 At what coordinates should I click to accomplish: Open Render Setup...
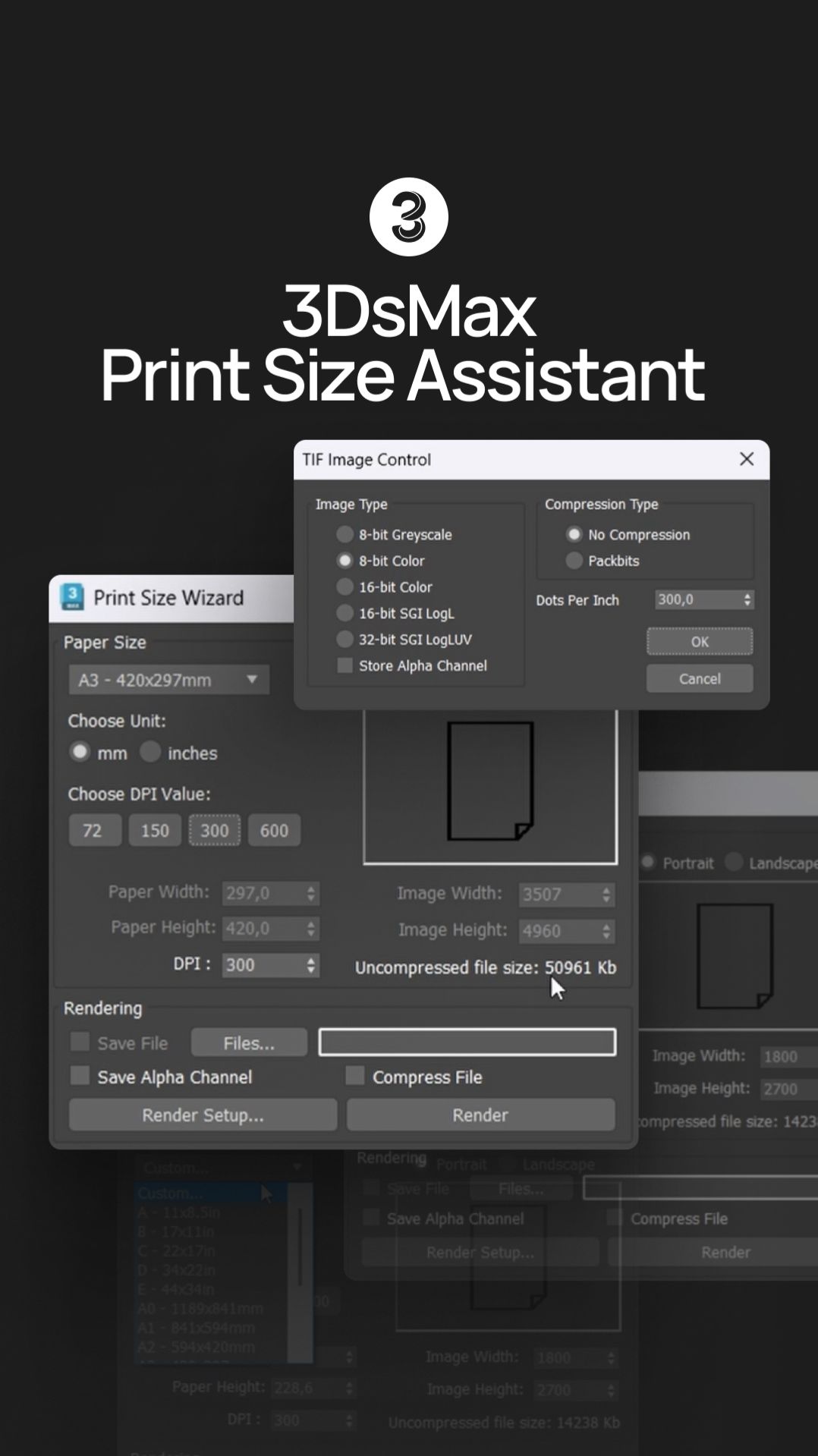(x=203, y=1115)
